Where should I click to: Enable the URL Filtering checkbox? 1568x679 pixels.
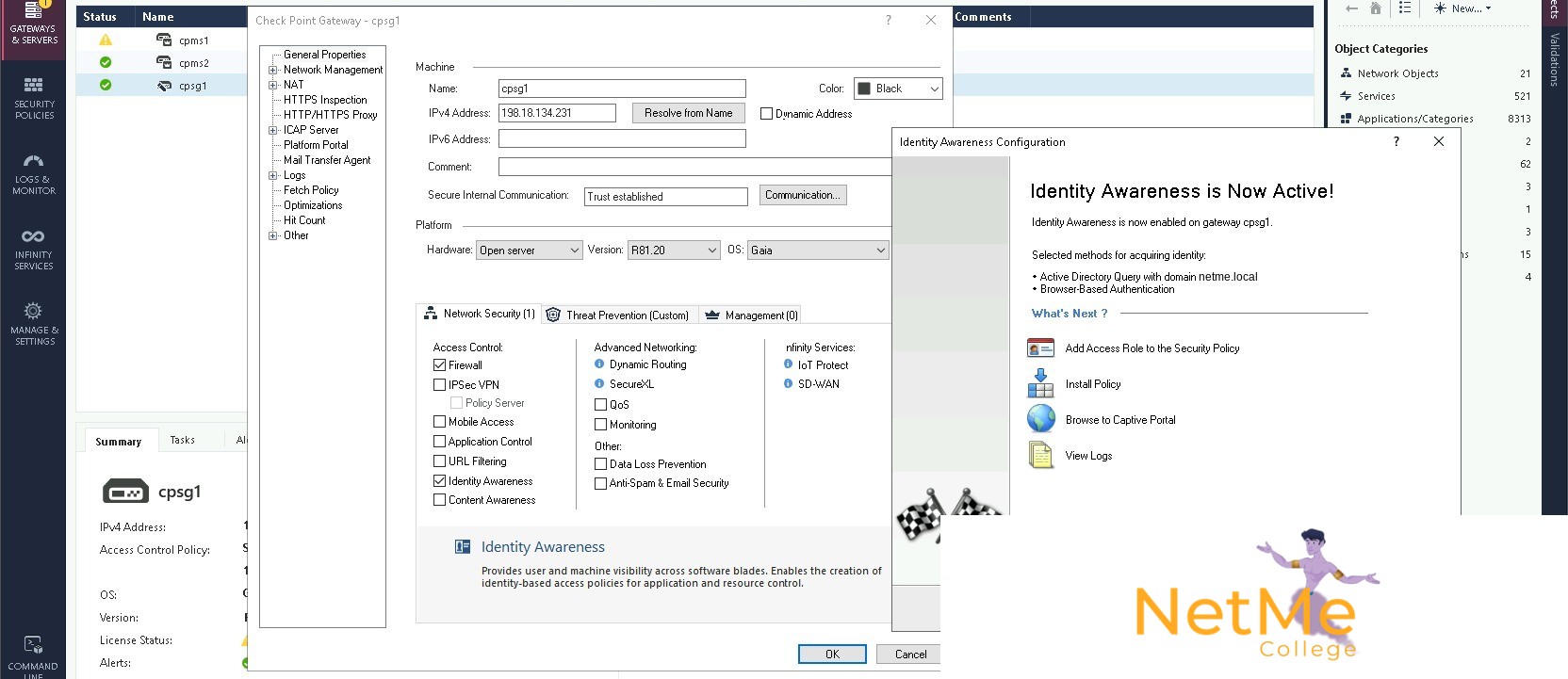point(439,461)
